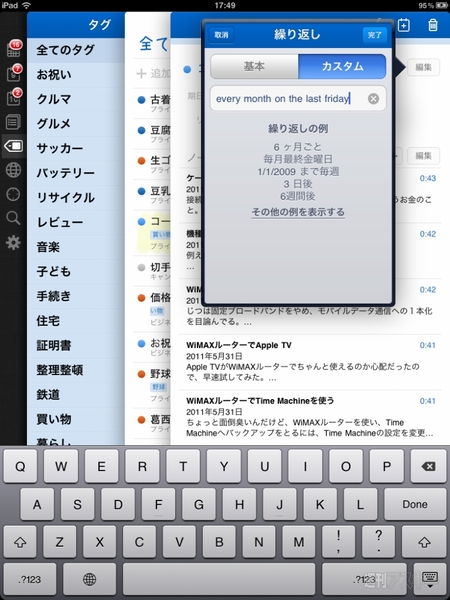The width and height of the screenshot is (450, 600).
Task: Tap the space bar key
Action: (219, 579)
